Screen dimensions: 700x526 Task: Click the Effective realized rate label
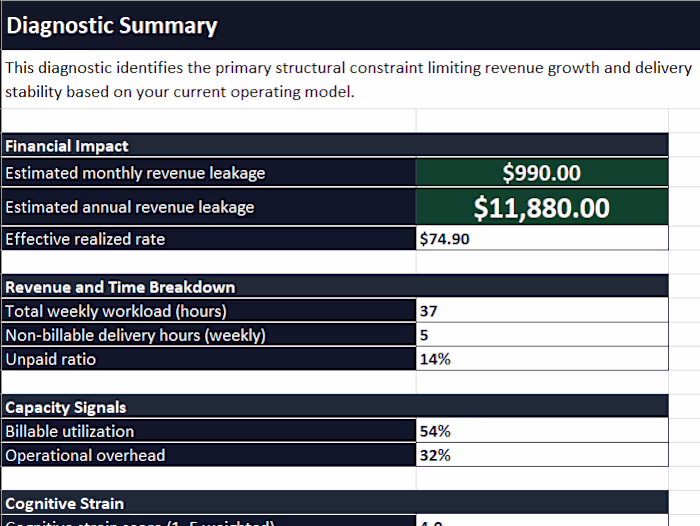coord(85,239)
